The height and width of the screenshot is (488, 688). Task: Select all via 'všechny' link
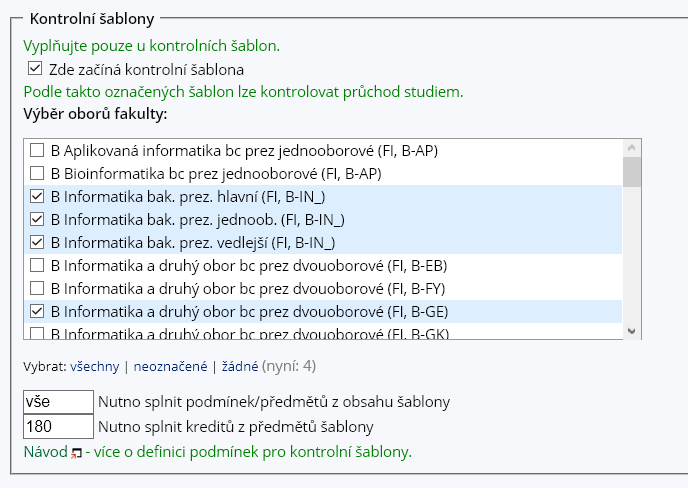(x=94, y=366)
